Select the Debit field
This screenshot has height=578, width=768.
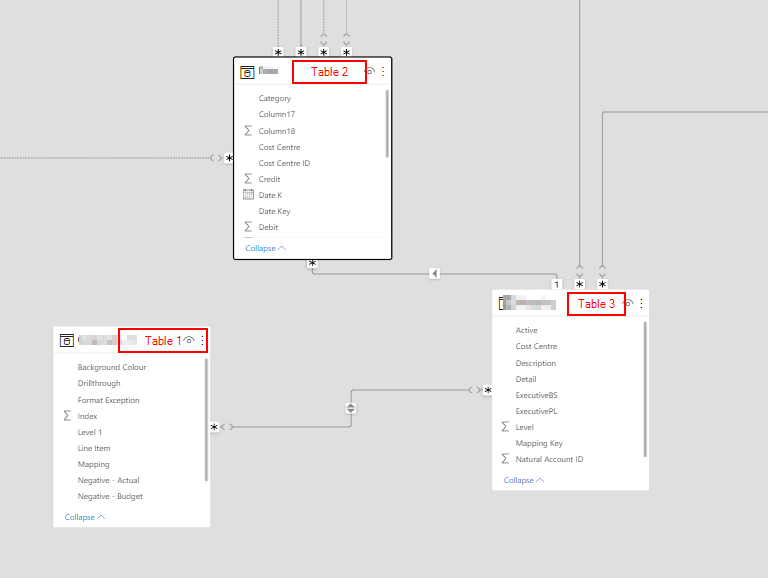pyautogui.click(x=268, y=227)
